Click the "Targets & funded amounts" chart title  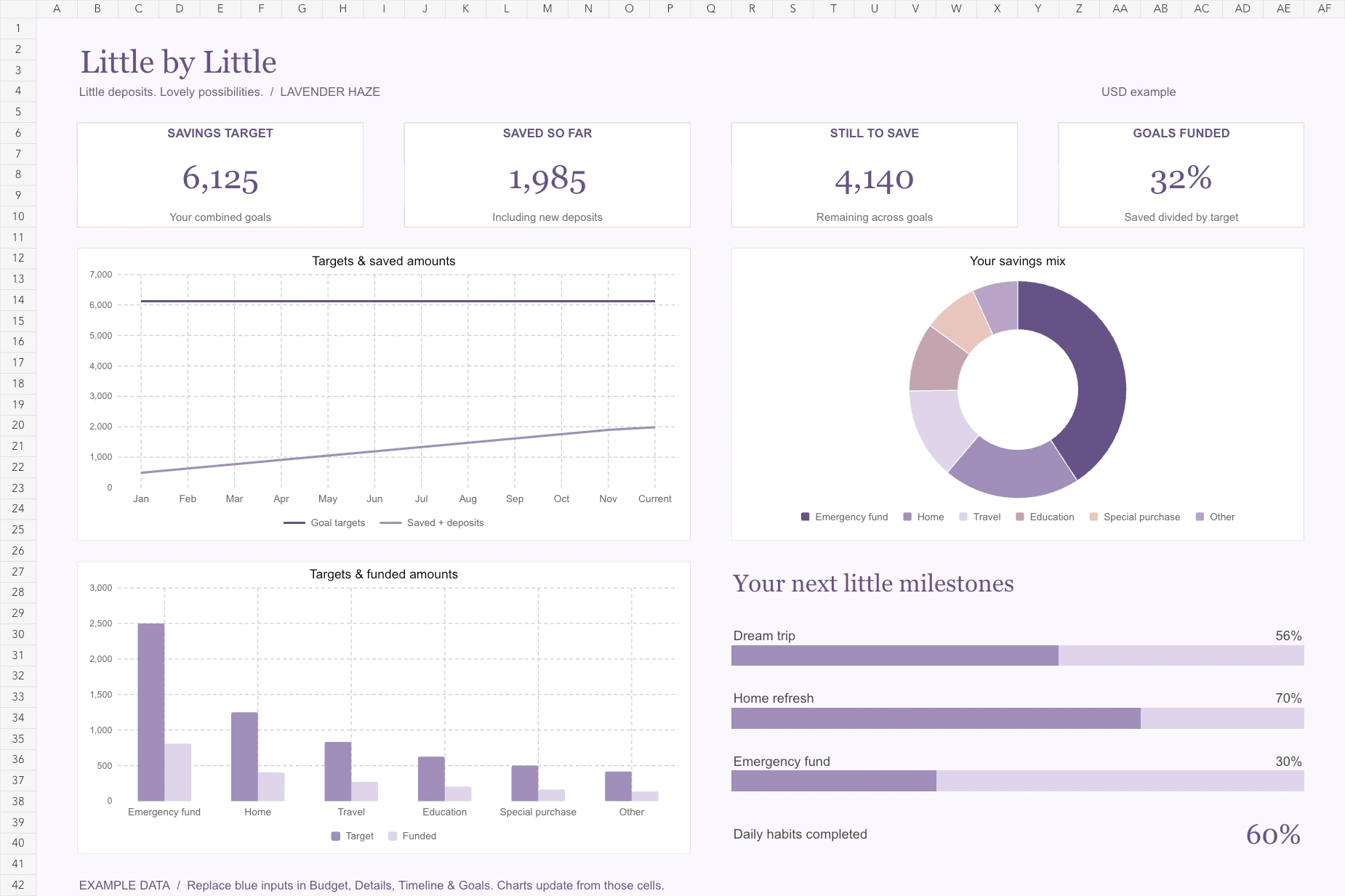click(x=384, y=574)
